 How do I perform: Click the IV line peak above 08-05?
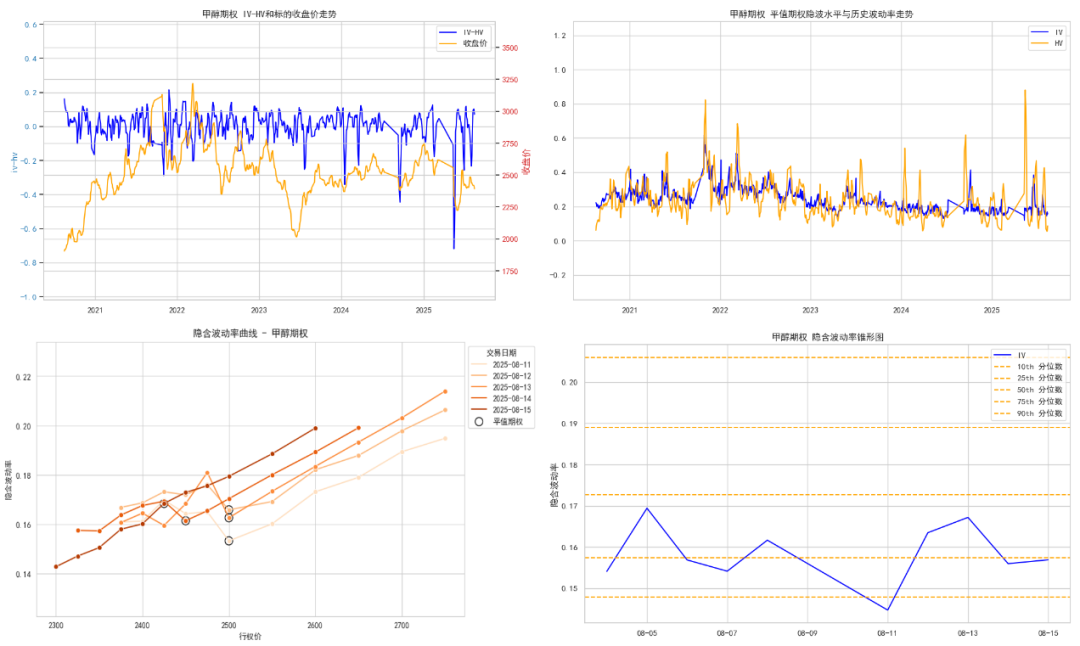pyautogui.click(x=647, y=508)
